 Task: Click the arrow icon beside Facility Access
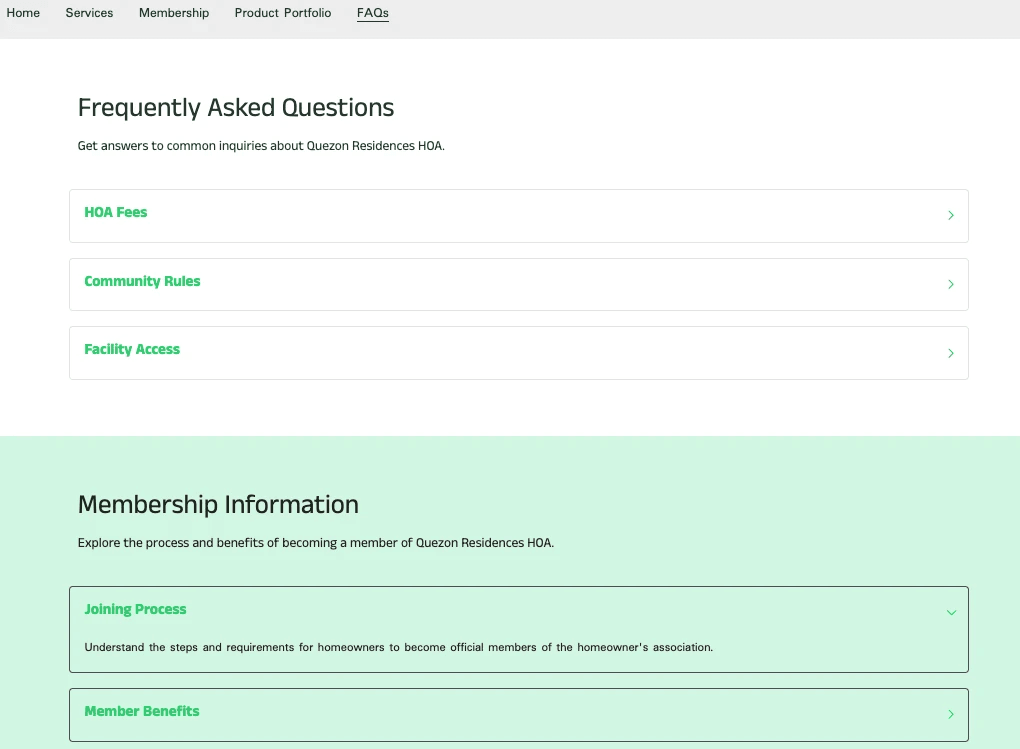950,353
